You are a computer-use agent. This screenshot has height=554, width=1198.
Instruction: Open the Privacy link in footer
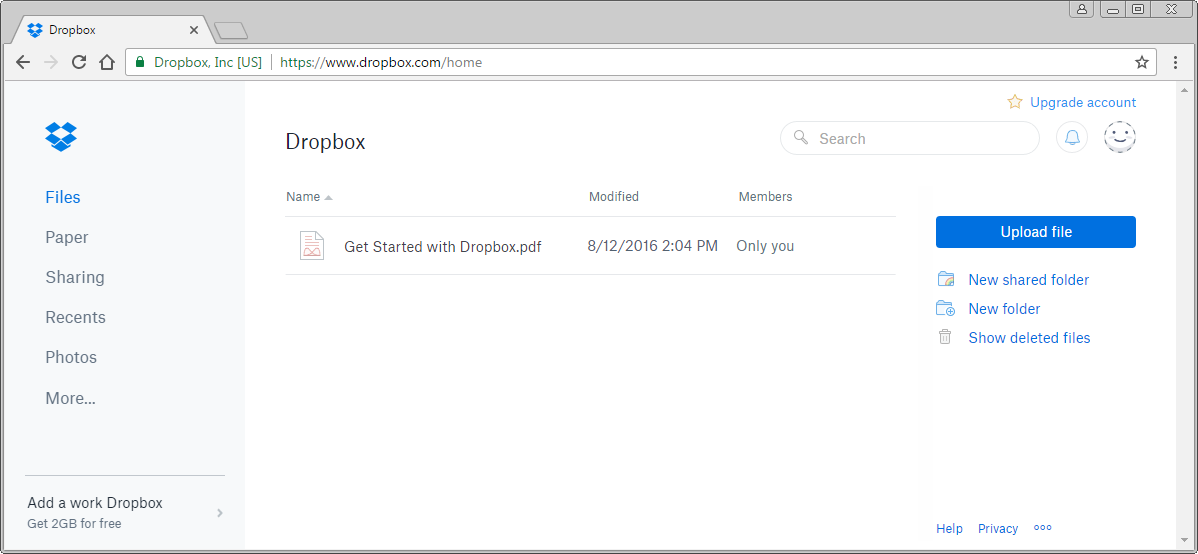pyautogui.click(x=998, y=529)
